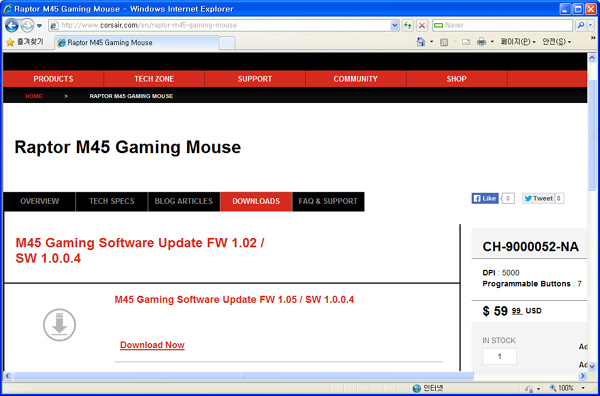This screenshot has width=600, height=396.
Task: Click the horizontal scrollbar right arrow
Action: [582, 376]
